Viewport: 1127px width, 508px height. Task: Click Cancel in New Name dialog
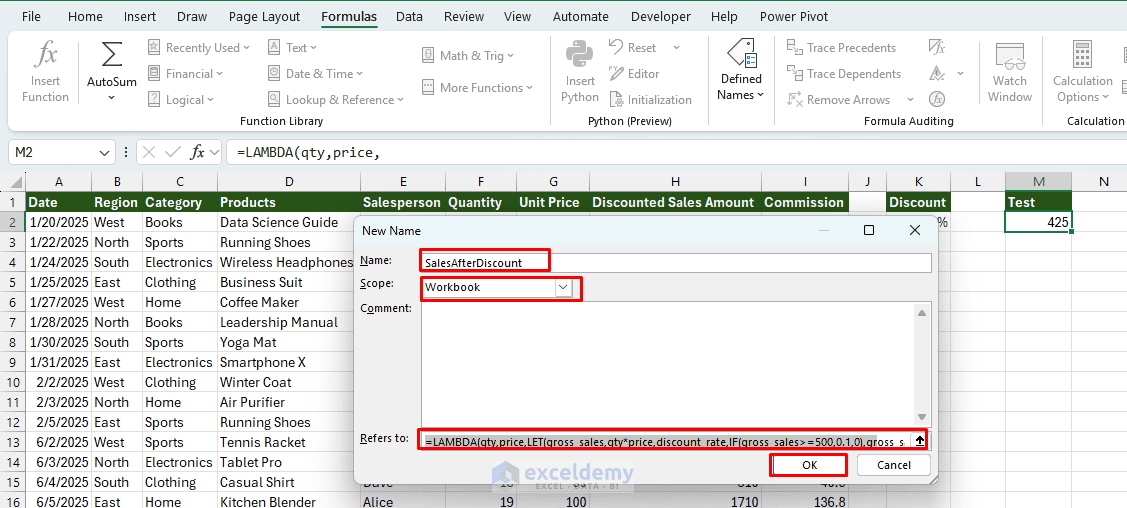click(894, 465)
